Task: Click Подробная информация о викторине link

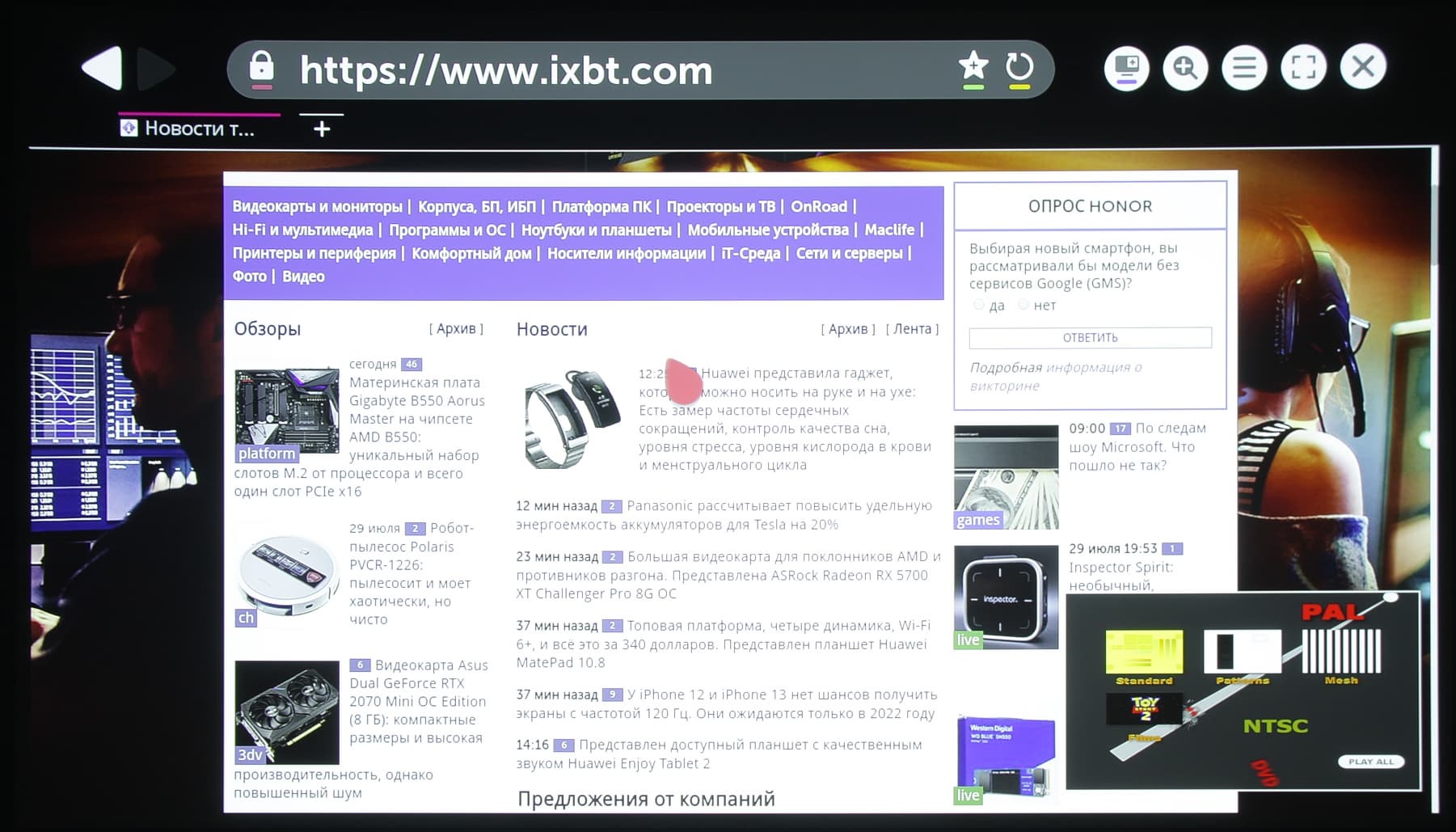Action: point(1056,377)
